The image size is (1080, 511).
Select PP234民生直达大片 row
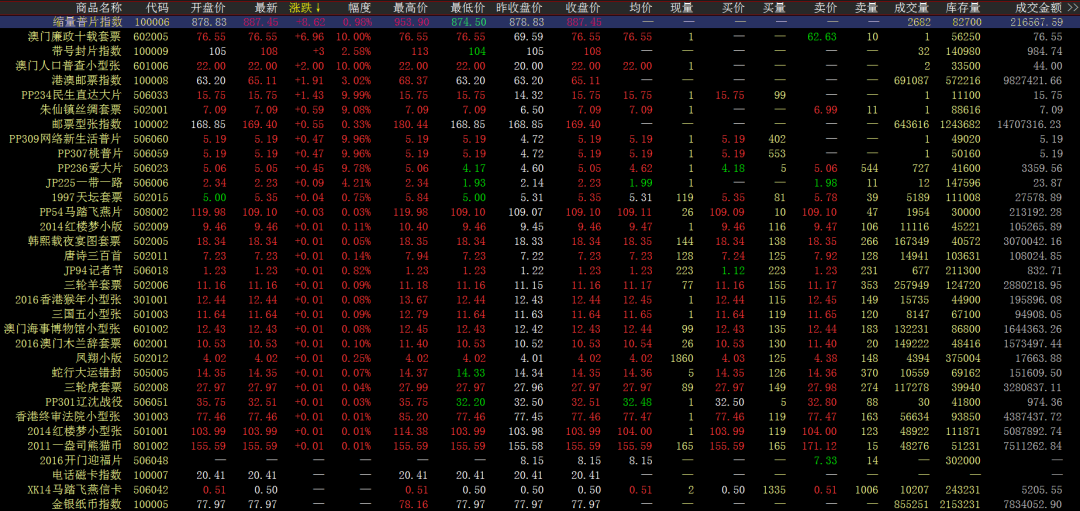pos(540,95)
